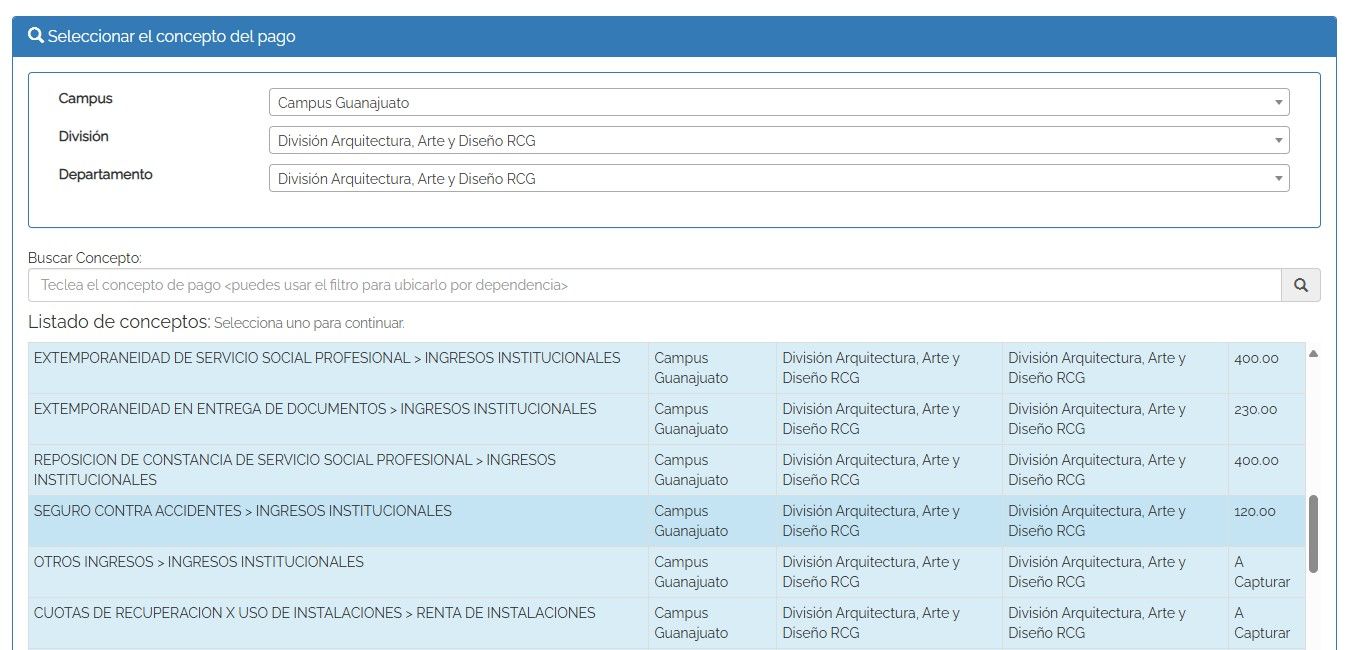
Task: Click 'A Capturar' in the OTROS INGRESOS row
Action: click(1262, 572)
